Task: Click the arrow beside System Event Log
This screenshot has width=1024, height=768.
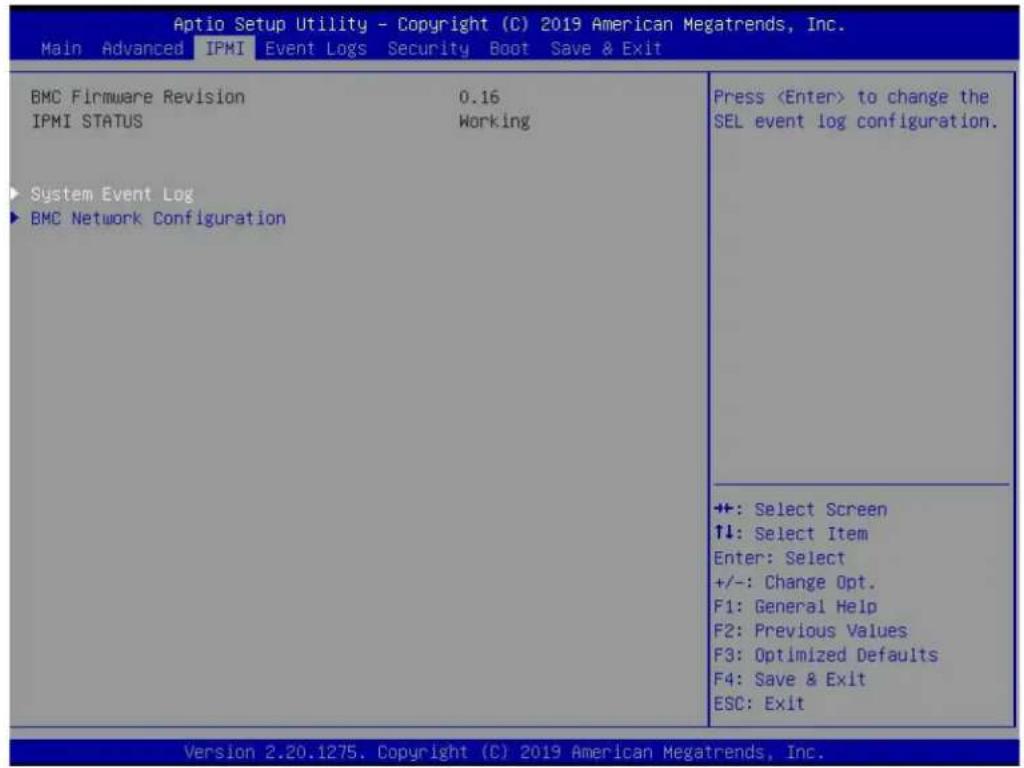Action: [x=15, y=193]
